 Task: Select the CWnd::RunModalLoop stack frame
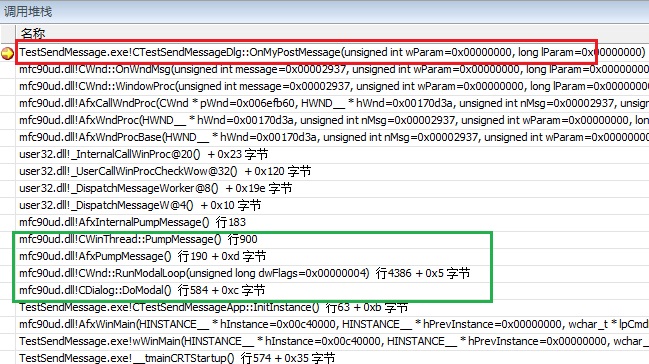(x=245, y=273)
